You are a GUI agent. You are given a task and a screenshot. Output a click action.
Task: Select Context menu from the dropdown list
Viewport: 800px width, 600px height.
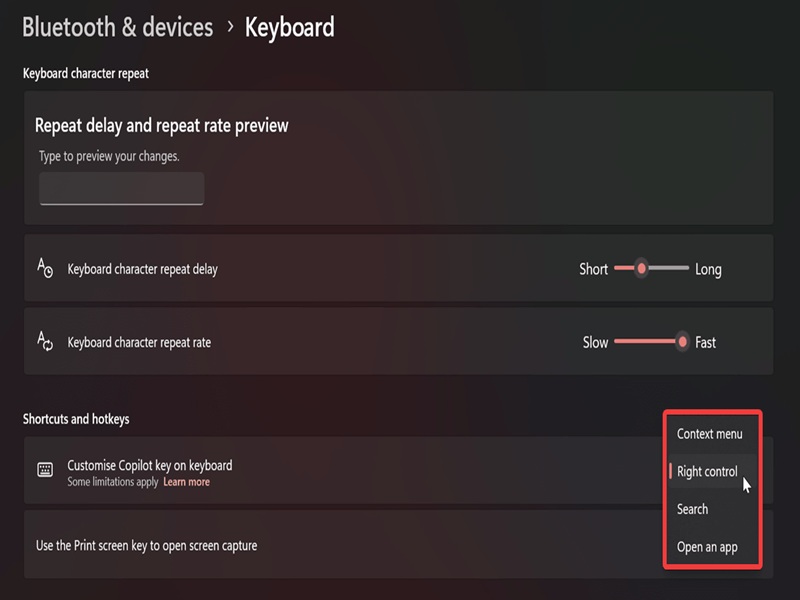tap(709, 434)
